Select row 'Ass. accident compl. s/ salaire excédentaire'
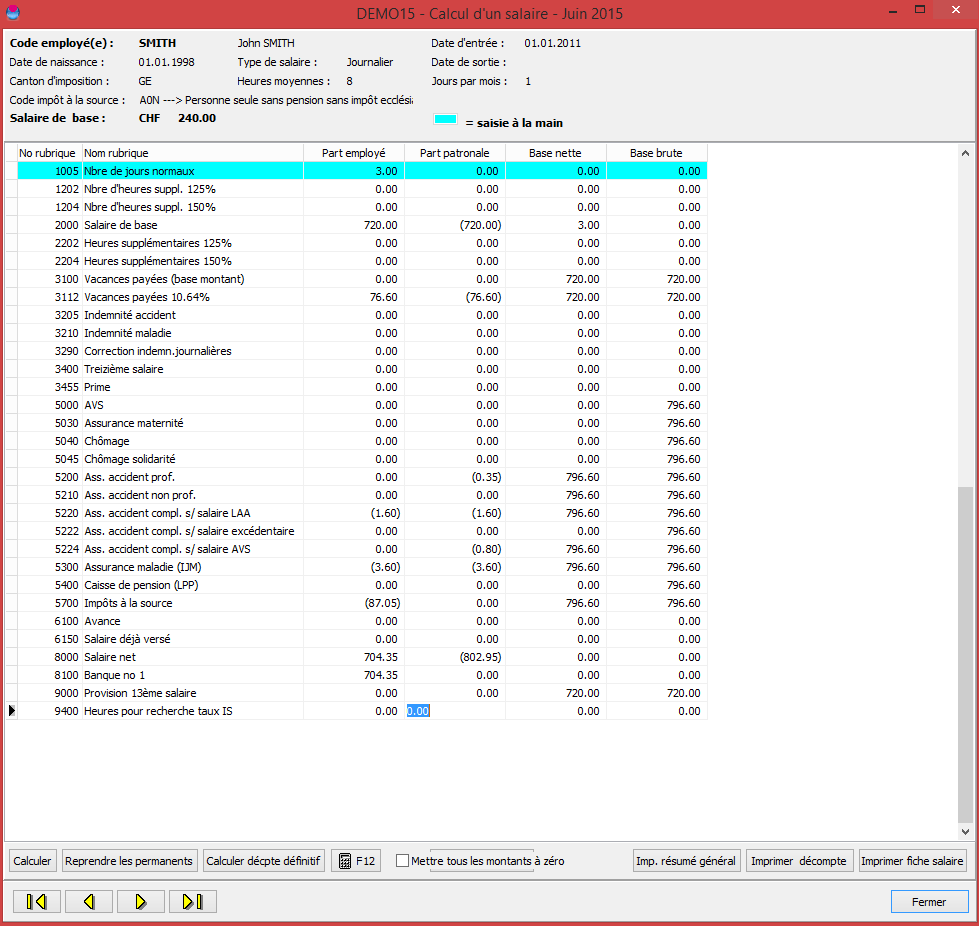979x926 pixels. (362, 531)
